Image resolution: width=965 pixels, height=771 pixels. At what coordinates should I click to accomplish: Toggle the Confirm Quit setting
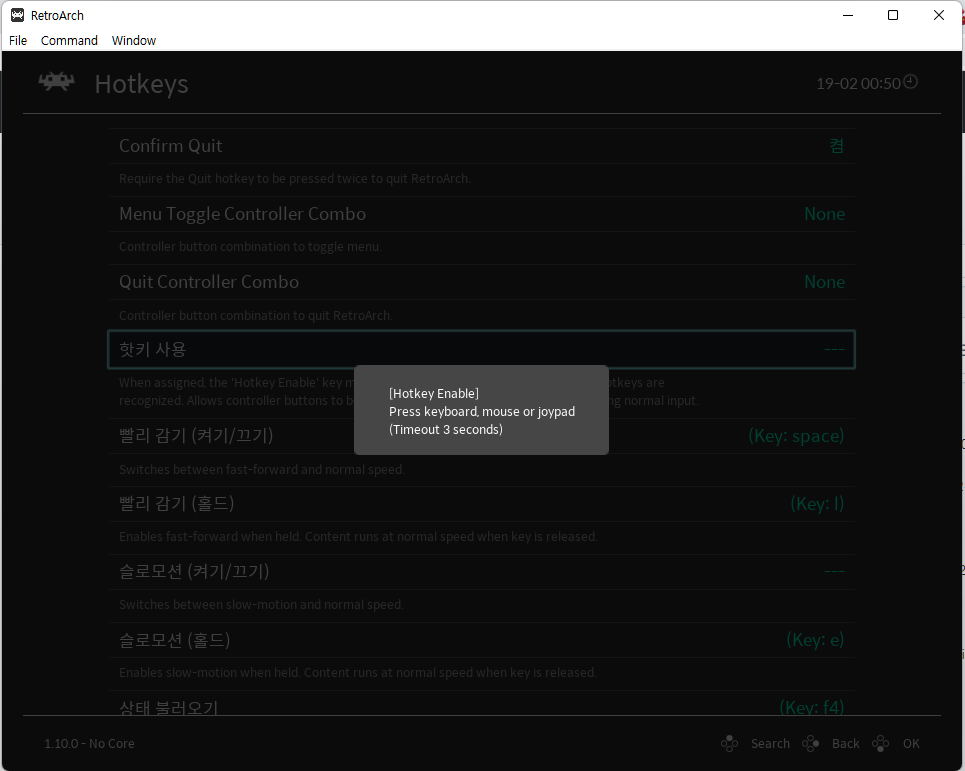[x=481, y=146]
